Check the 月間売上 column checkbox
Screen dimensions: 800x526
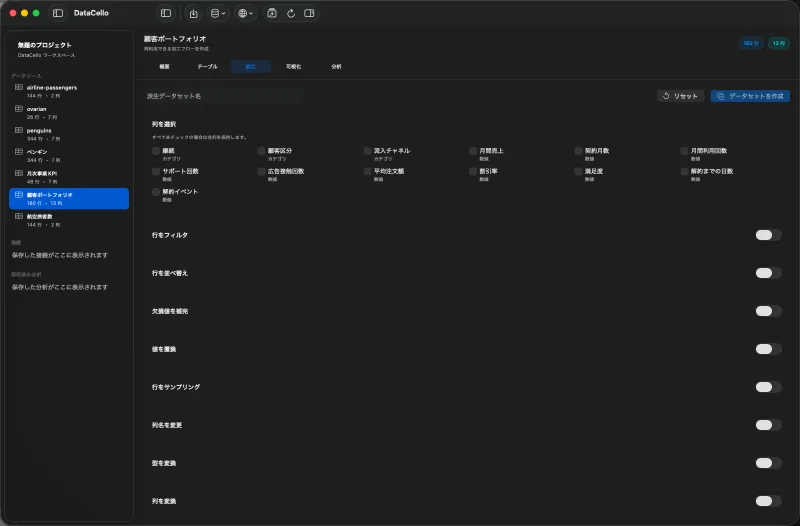(473, 151)
